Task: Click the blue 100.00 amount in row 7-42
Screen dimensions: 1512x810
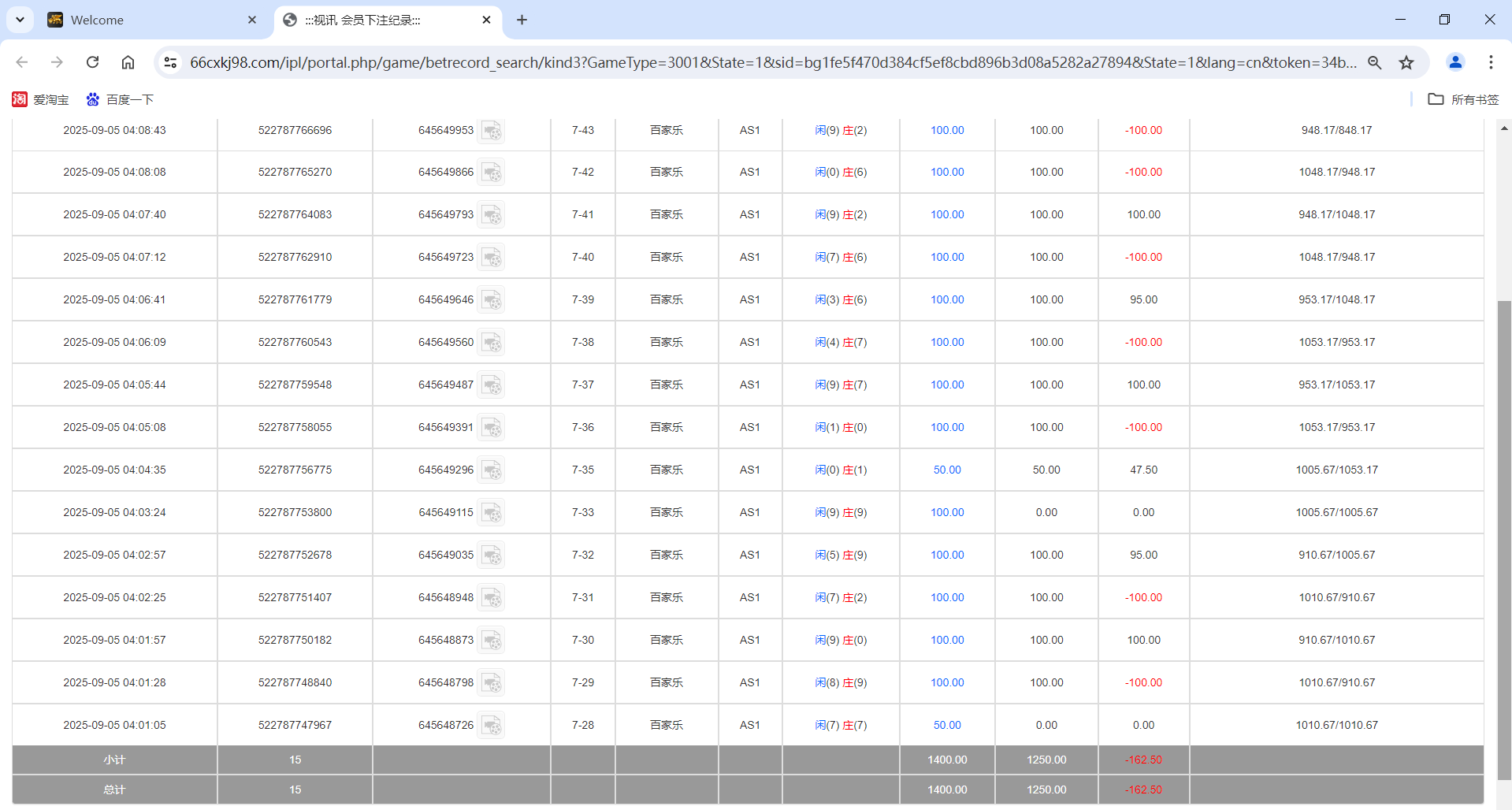Action: tap(946, 172)
